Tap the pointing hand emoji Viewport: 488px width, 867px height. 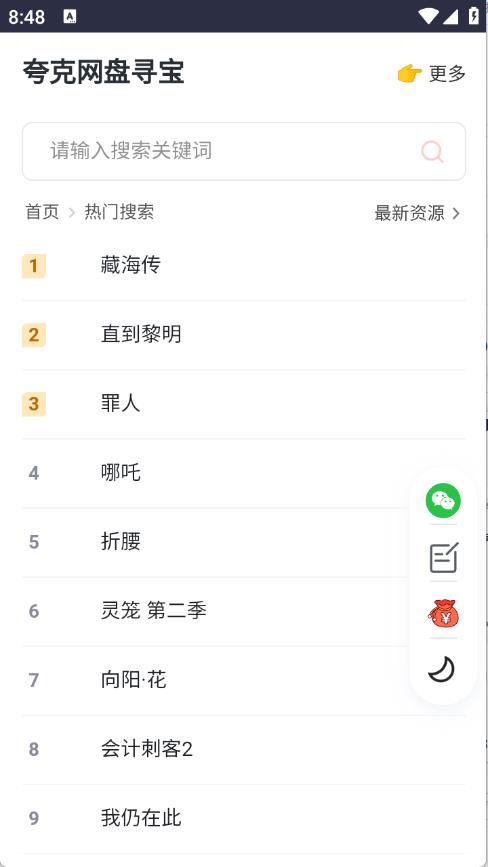[410, 74]
